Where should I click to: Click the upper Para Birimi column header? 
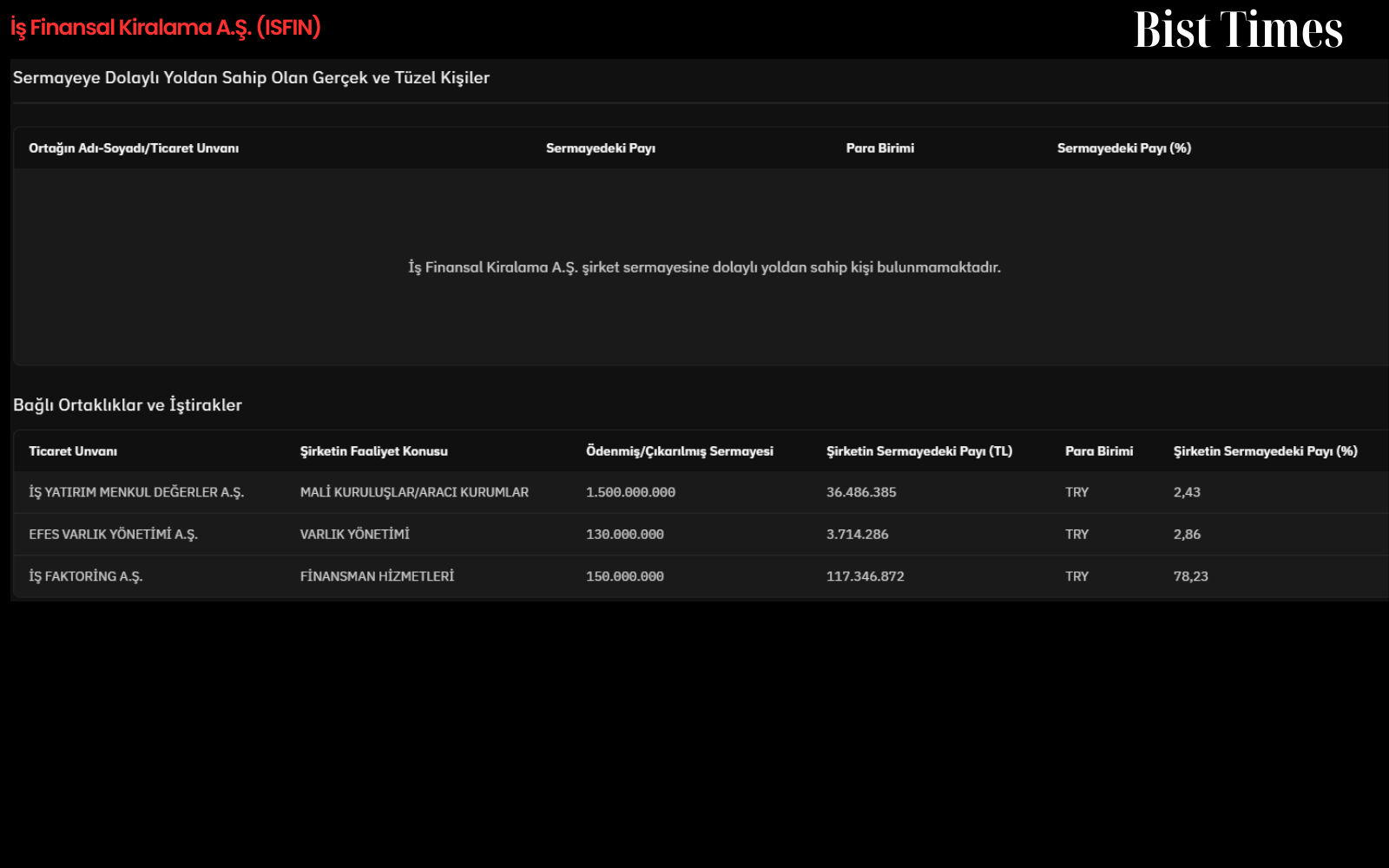tap(880, 148)
